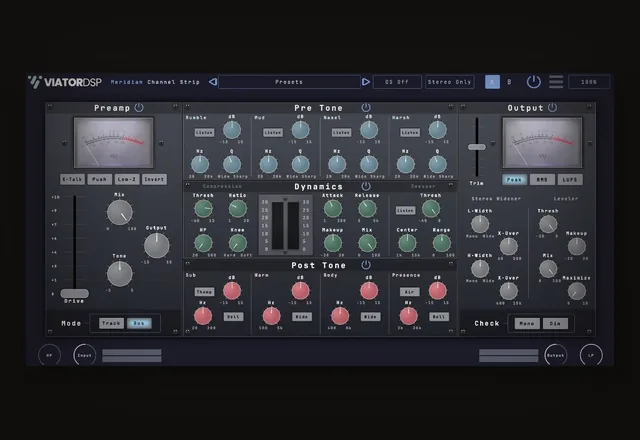Toggle the Dynamics section power icon

point(366,186)
